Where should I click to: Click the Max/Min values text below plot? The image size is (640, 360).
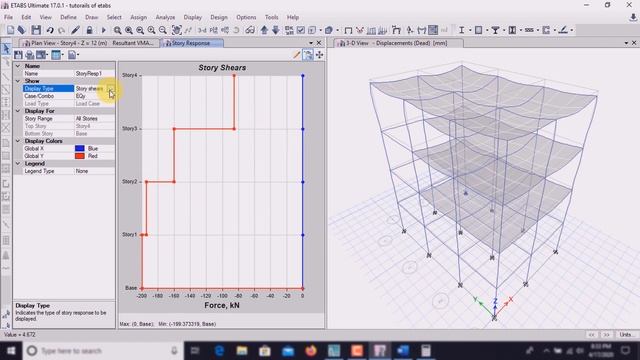tap(168, 324)
